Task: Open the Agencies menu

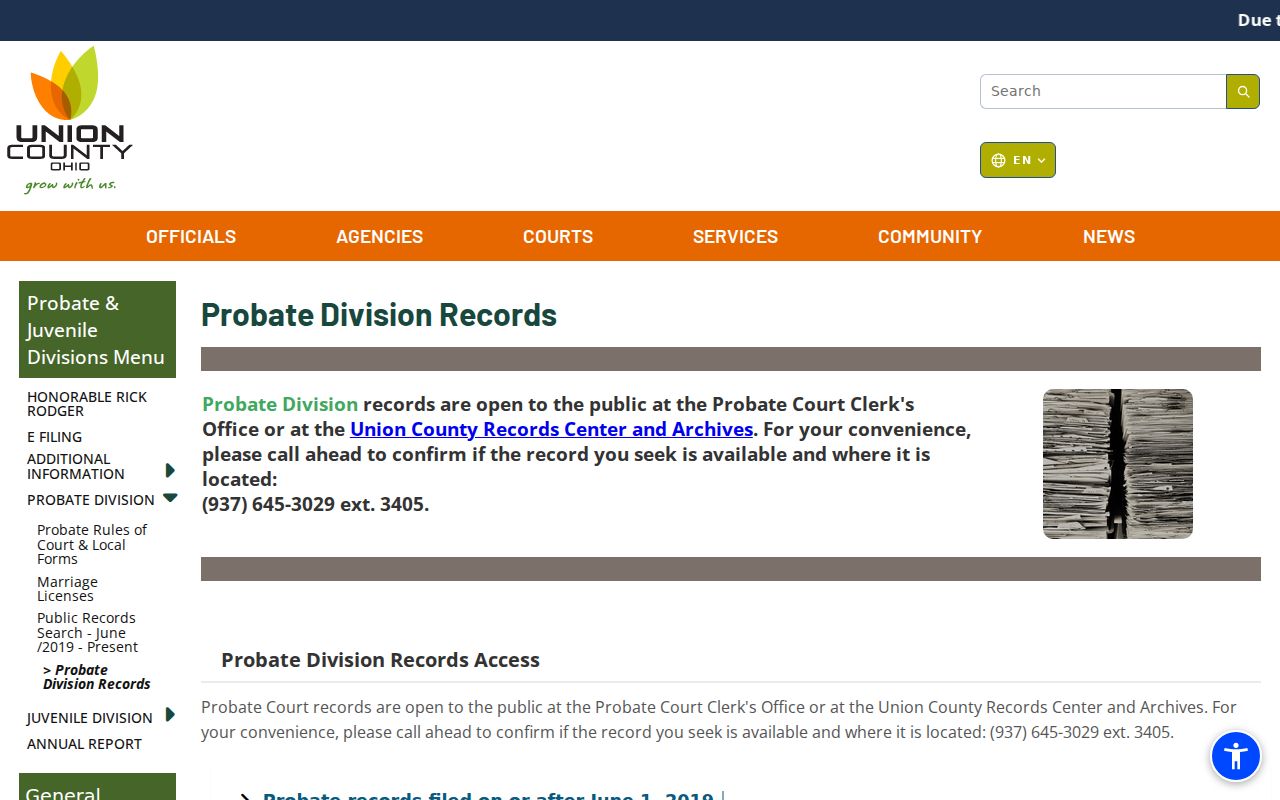Action: click(379, 237)
